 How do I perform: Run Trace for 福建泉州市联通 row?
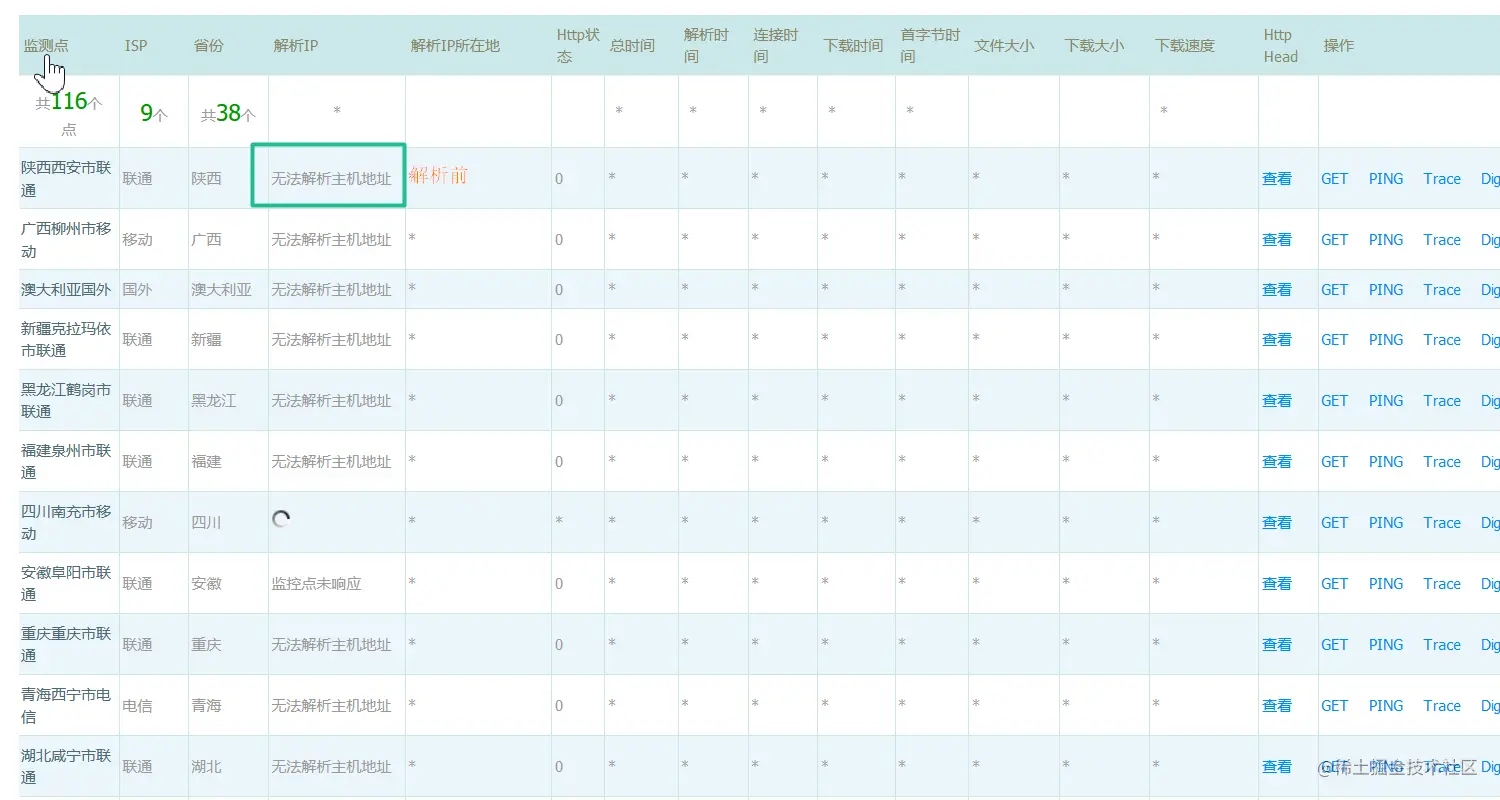(1442, 462)
